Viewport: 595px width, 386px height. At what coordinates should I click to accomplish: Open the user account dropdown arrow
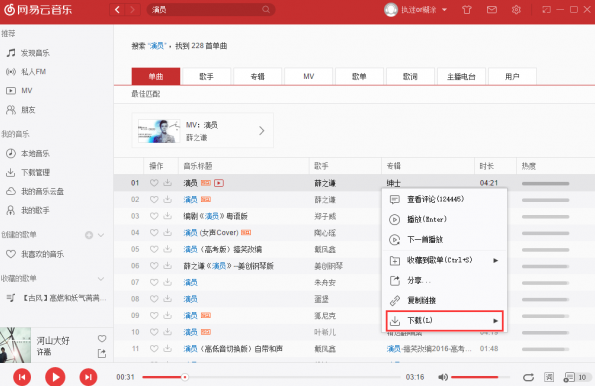click(x=444, y=9)
